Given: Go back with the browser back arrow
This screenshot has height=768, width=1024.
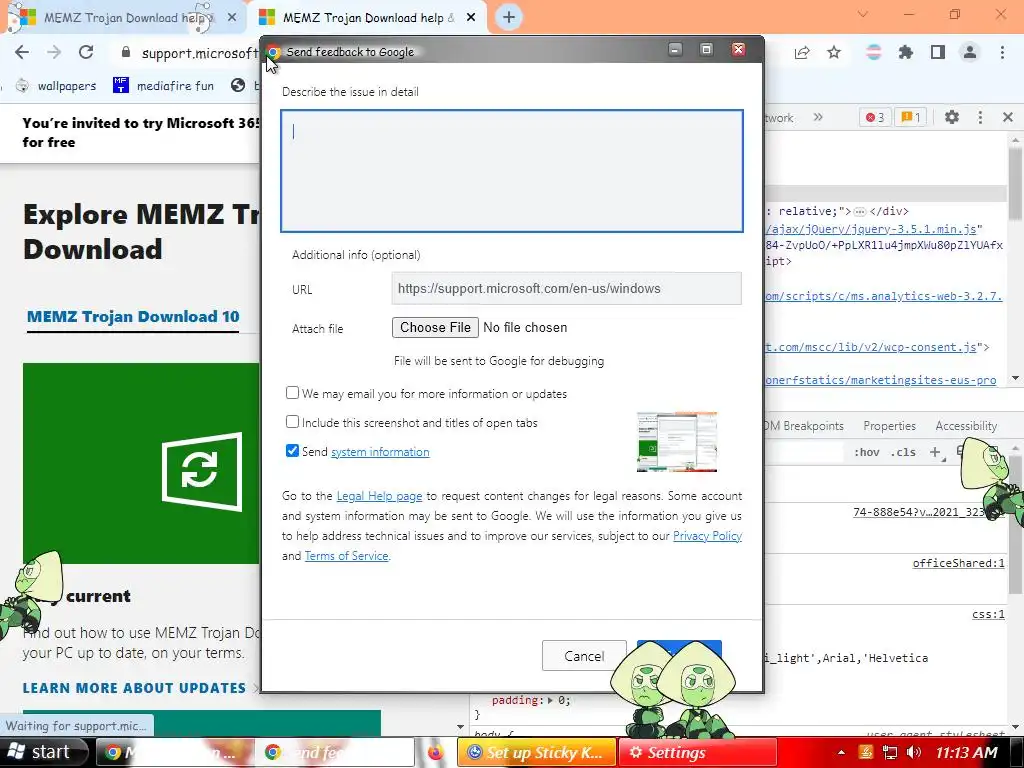Looking at the screenshot, I should tap(22, 52).
